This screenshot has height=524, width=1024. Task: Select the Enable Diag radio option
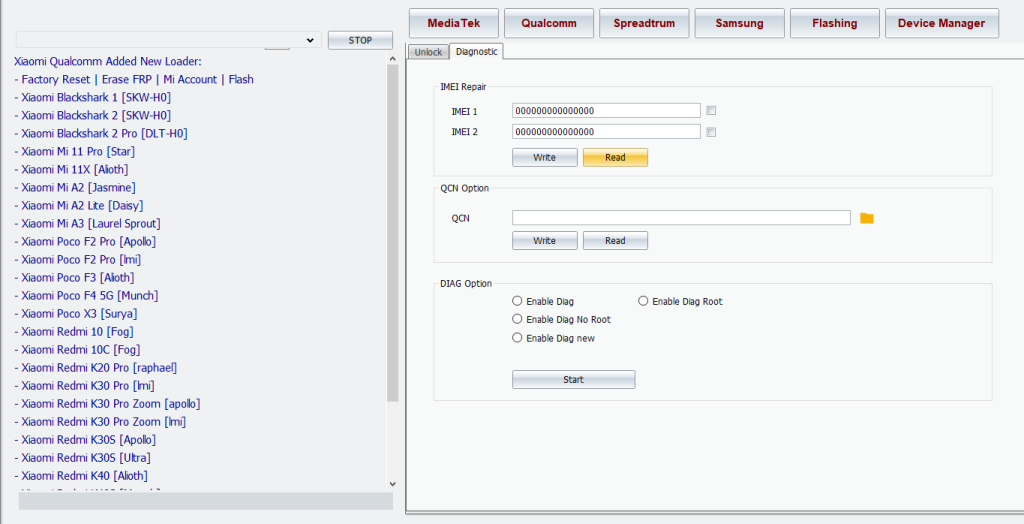pos(517,301)
